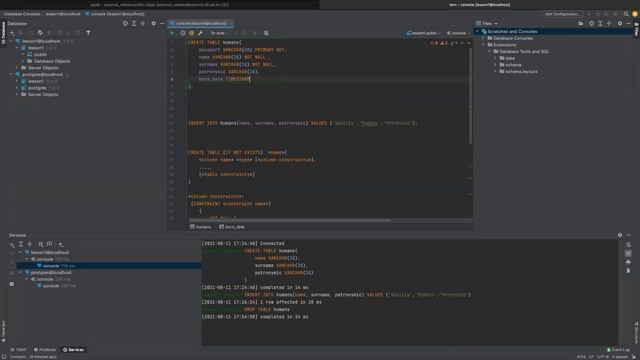Open the humans breadcrumb below editor

[x=200, y=227]
